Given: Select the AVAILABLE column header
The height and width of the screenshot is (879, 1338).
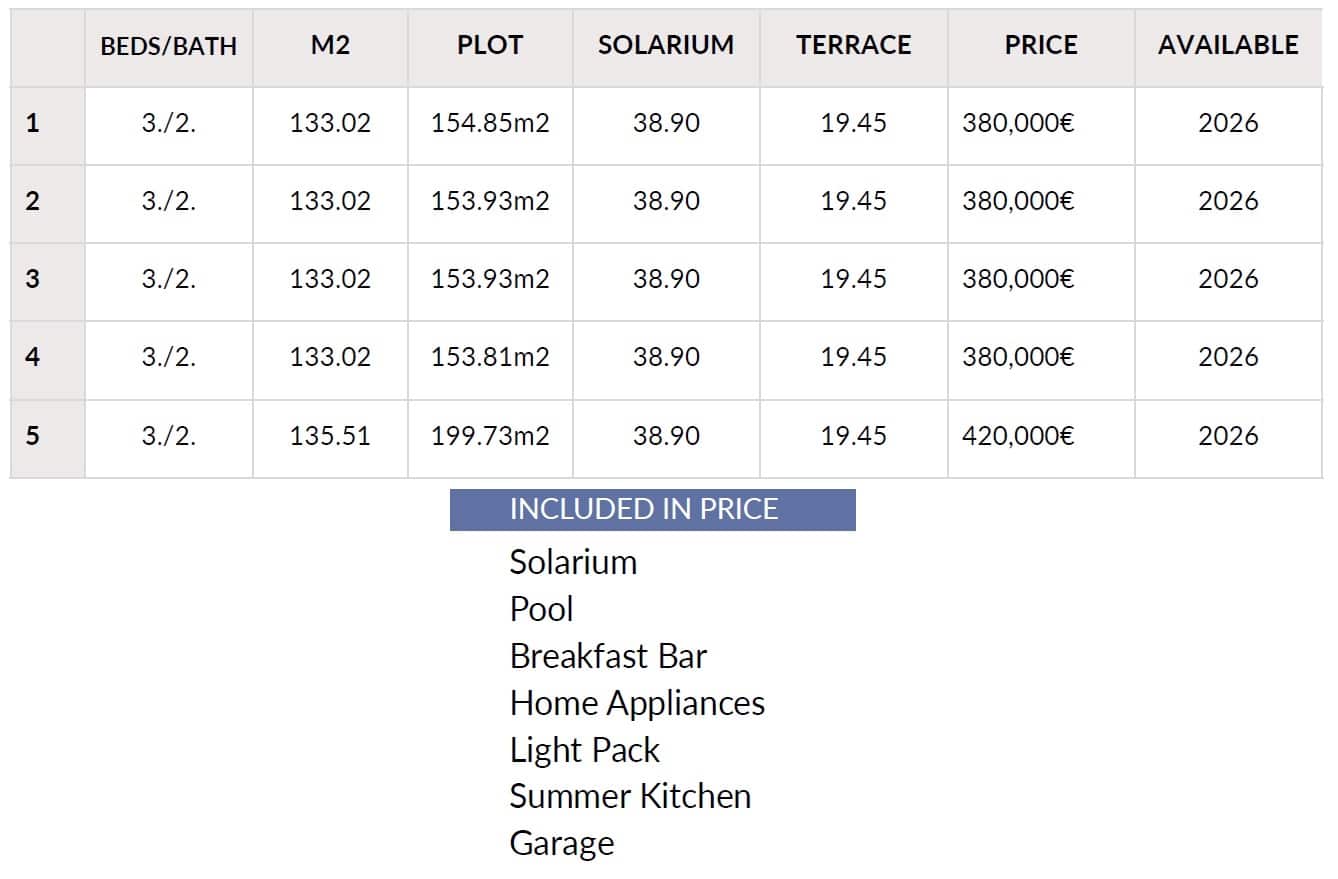Looking at the screenshot, I should (x=1227, y=45).
